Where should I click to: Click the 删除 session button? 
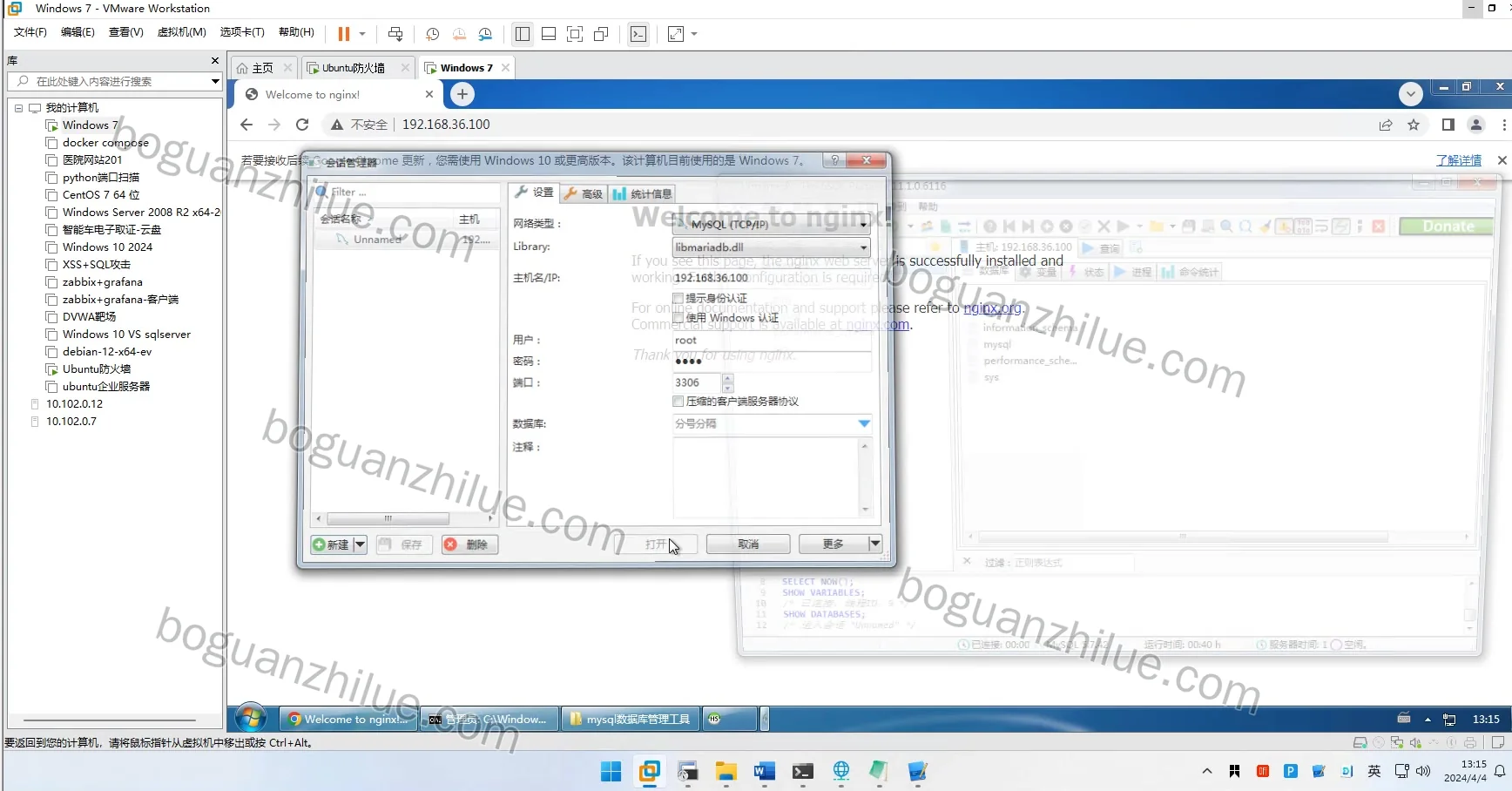[469, 544]
